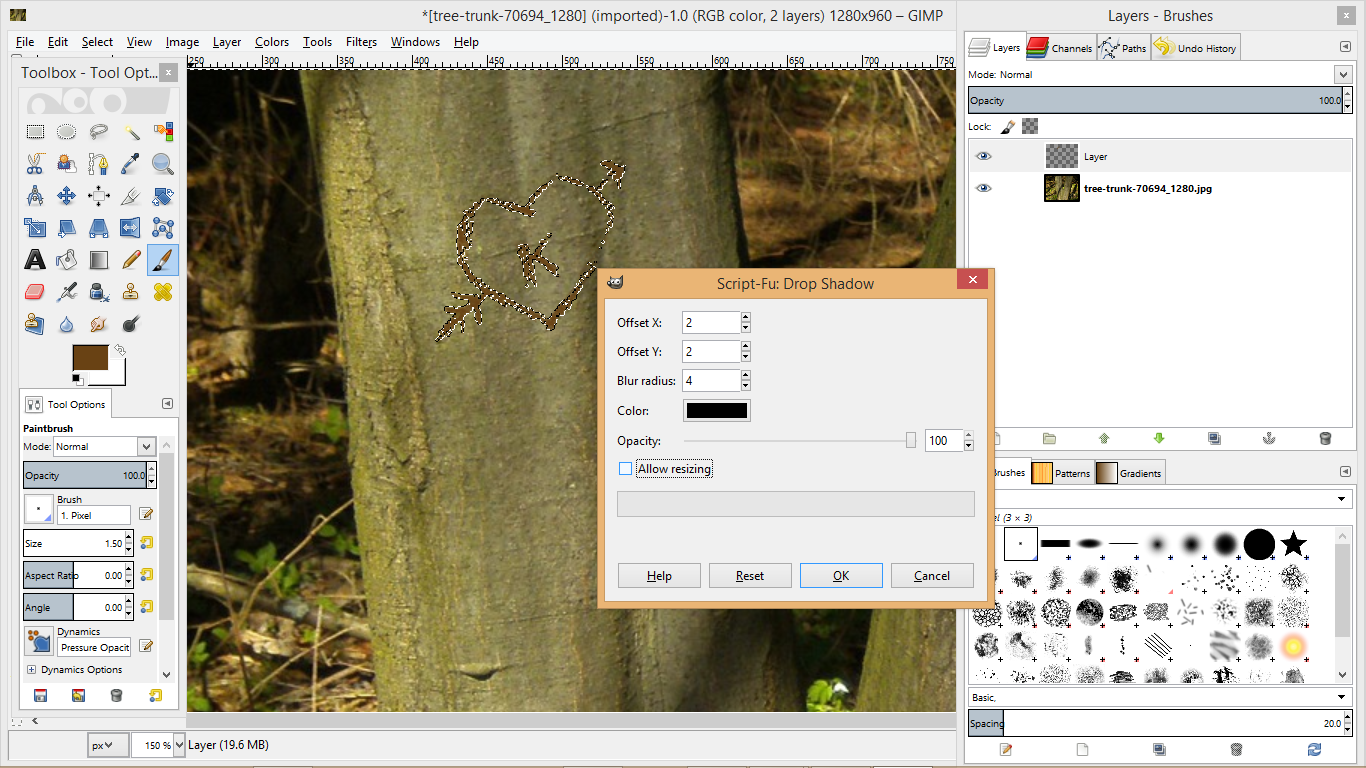The height and width of the screenshot is (768, 1366).
Task: Click the Offset X input field
Action: coord(711,322)
